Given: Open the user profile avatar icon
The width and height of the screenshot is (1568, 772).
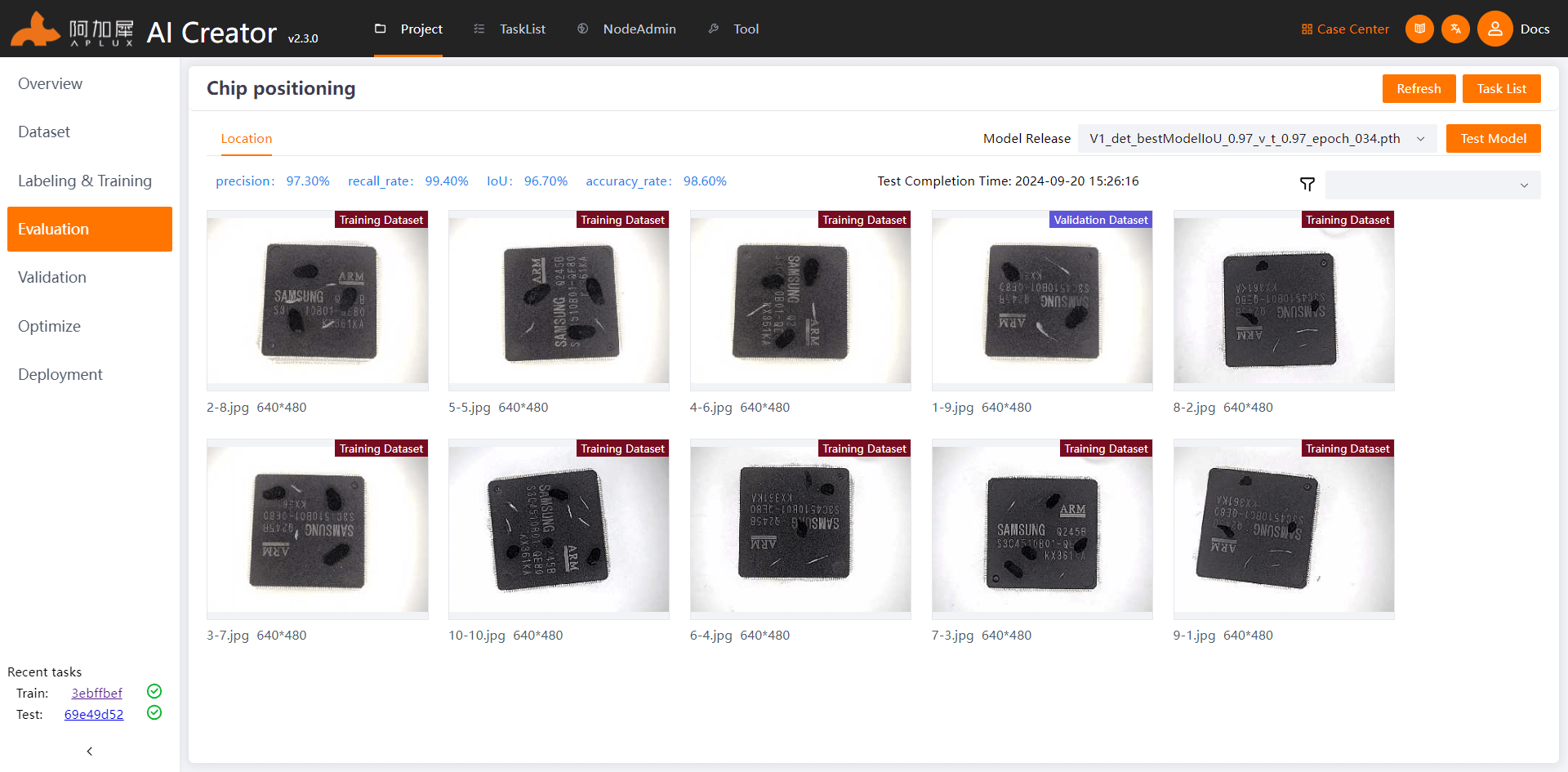Looking at the screenshot, I should (x=1494, y=29).
